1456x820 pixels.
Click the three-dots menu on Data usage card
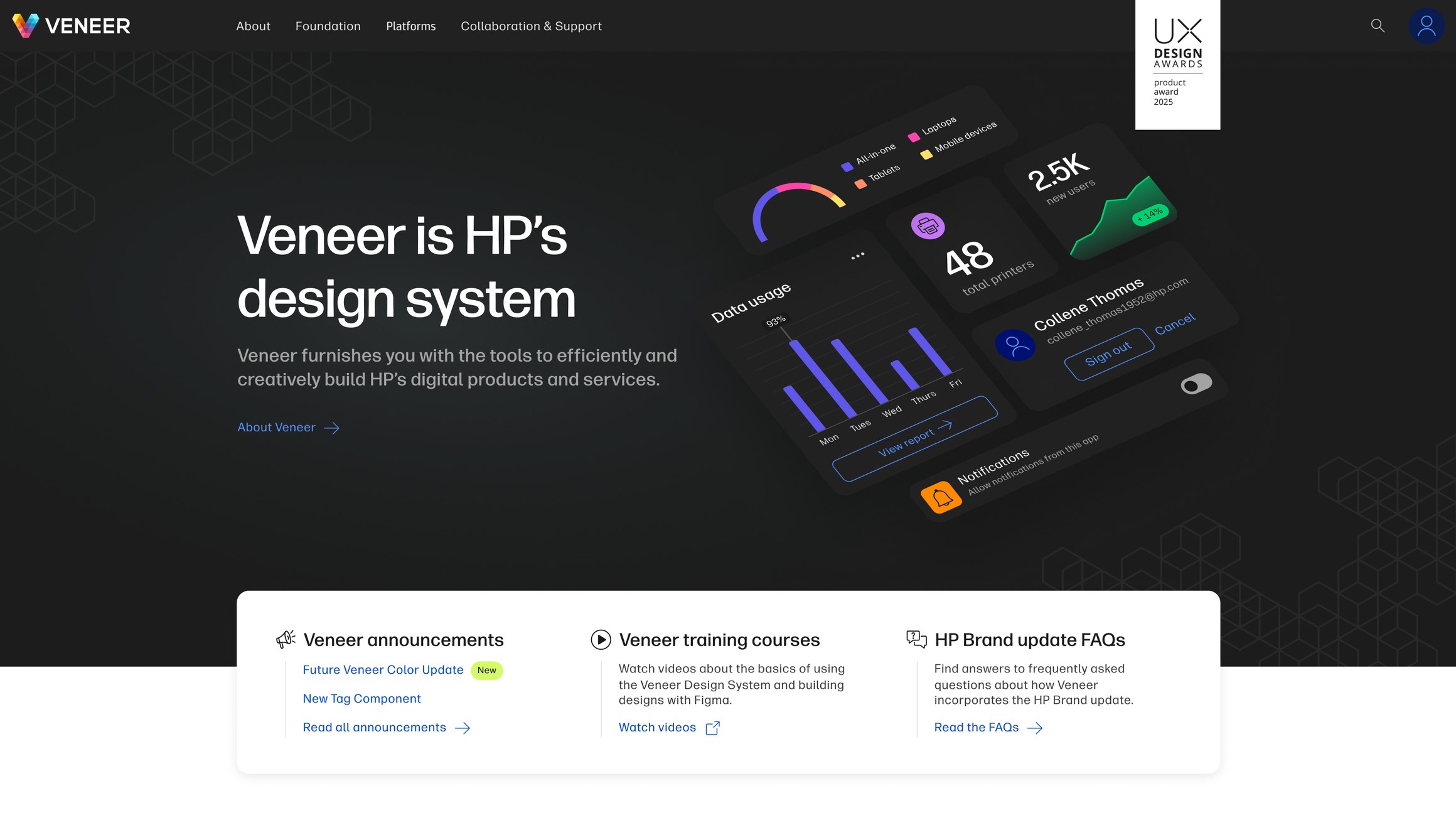pos(858,256)
